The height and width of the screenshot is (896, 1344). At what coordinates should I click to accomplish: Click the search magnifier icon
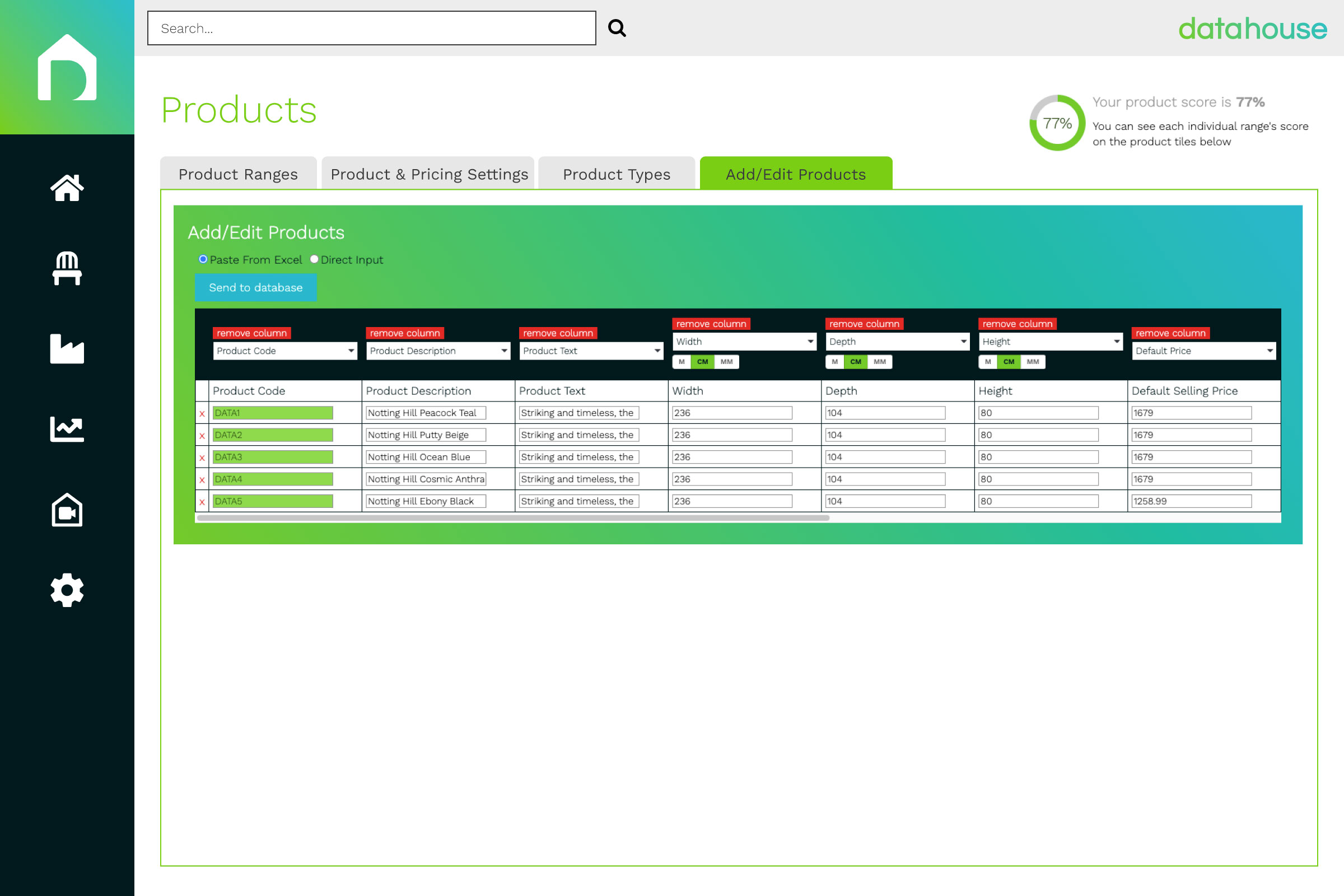point(617,27)
